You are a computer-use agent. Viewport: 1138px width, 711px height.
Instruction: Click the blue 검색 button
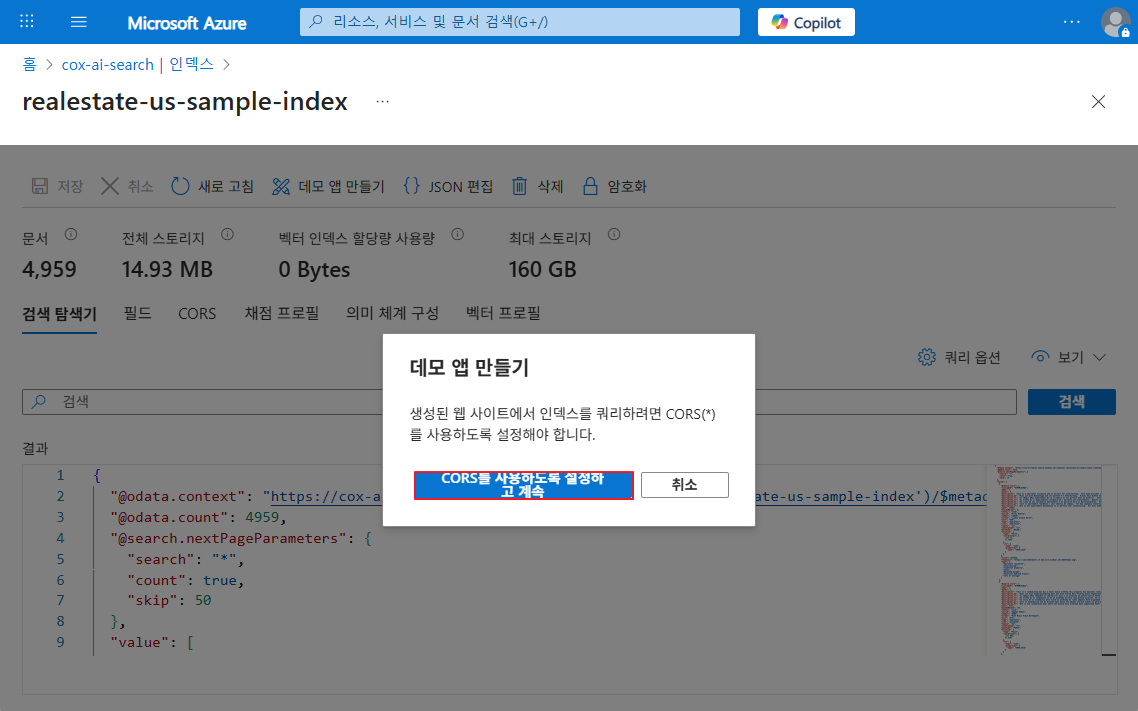coord(1071,402)
